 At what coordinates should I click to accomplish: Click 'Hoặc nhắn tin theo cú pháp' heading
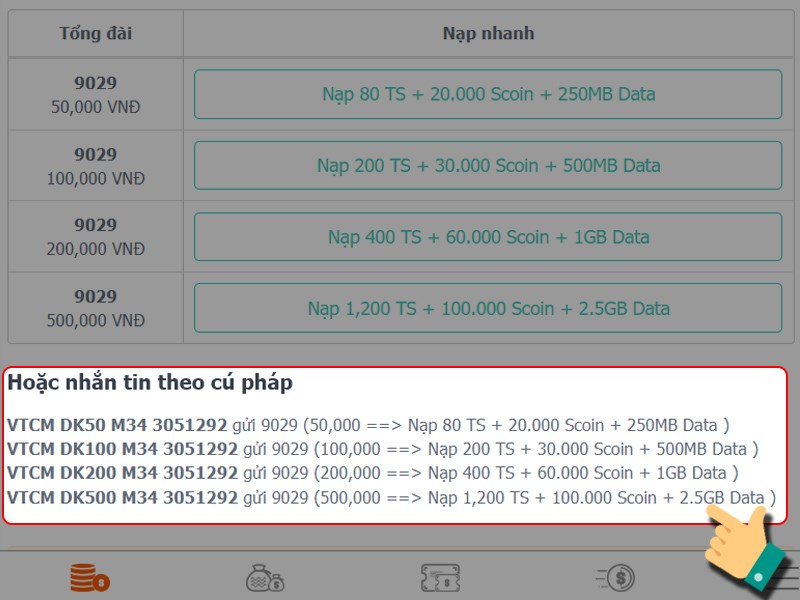pyautogui.click(x=150, y=383)
